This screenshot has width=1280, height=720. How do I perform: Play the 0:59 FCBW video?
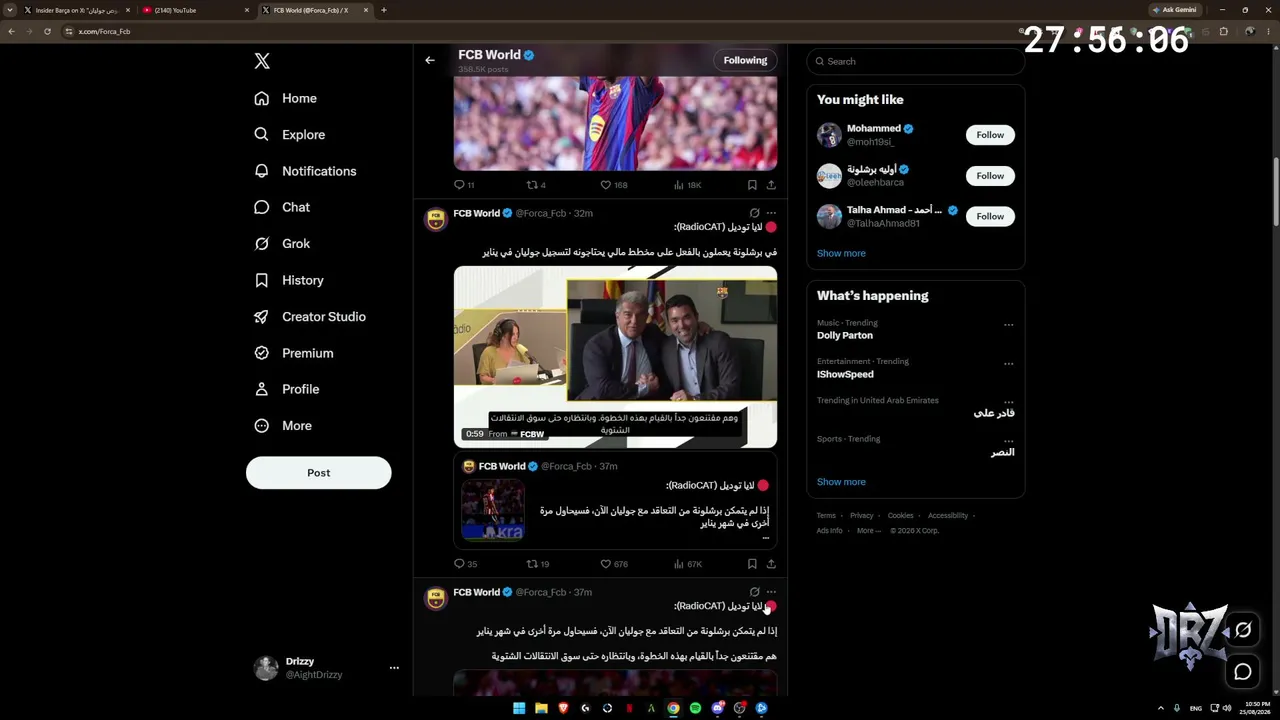(615, 357)
